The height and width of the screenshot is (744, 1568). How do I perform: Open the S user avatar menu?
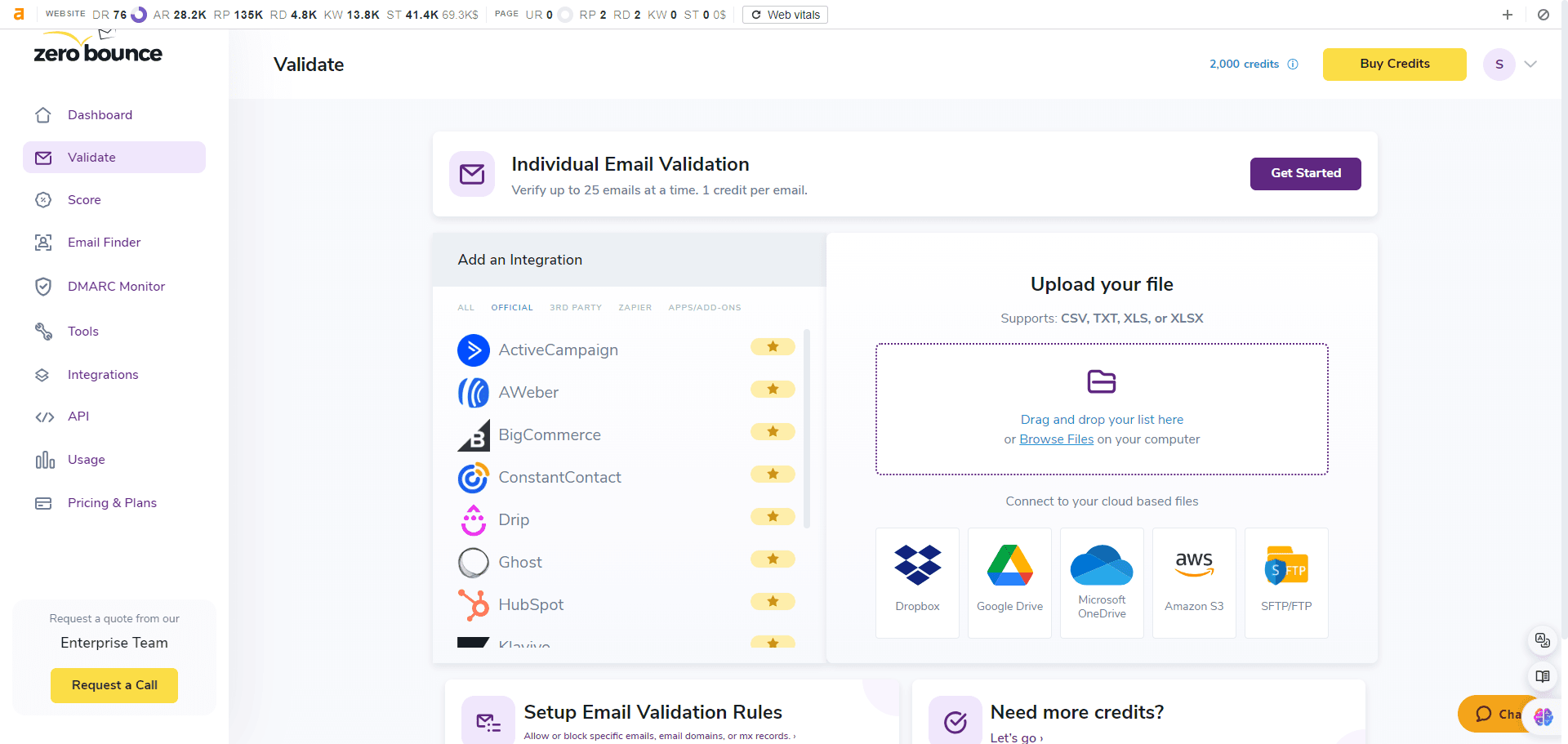coord(1499,65)
